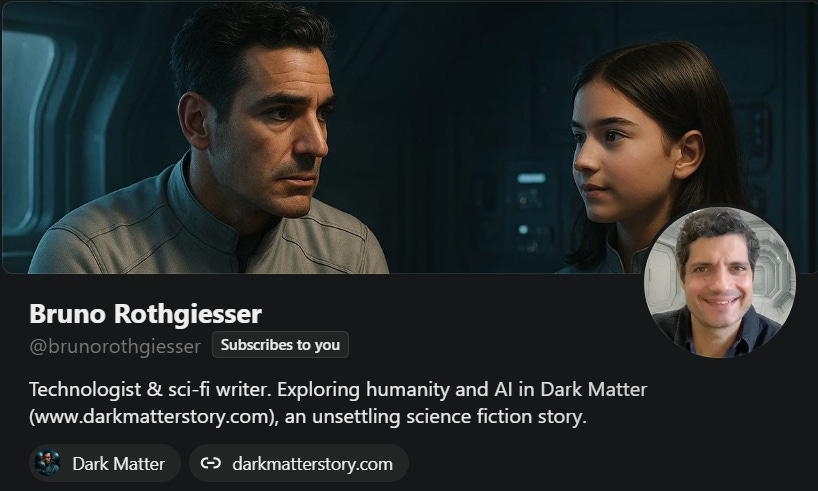The width and height of the screenshot is (818, 491).
Task: Click Dark Matter mentioned in the bio
Action: click(594, 390)
